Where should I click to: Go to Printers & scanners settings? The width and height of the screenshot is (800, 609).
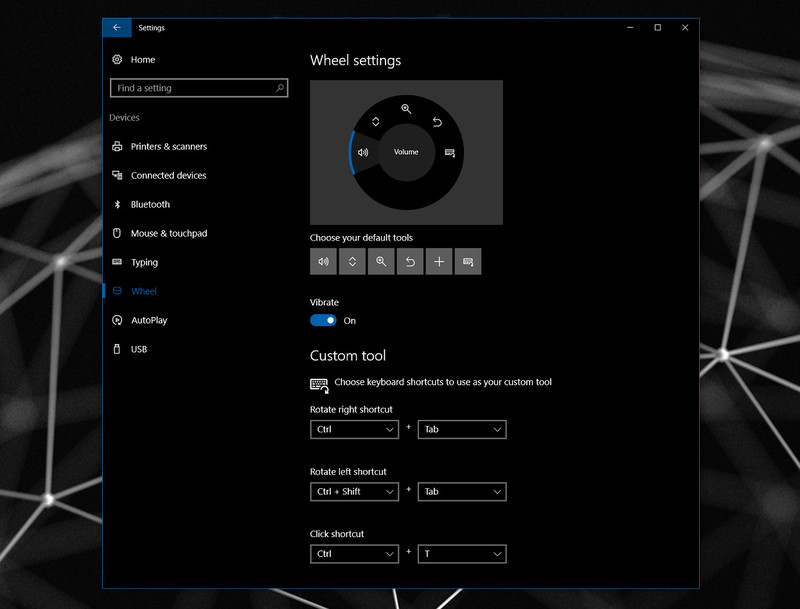167,146
